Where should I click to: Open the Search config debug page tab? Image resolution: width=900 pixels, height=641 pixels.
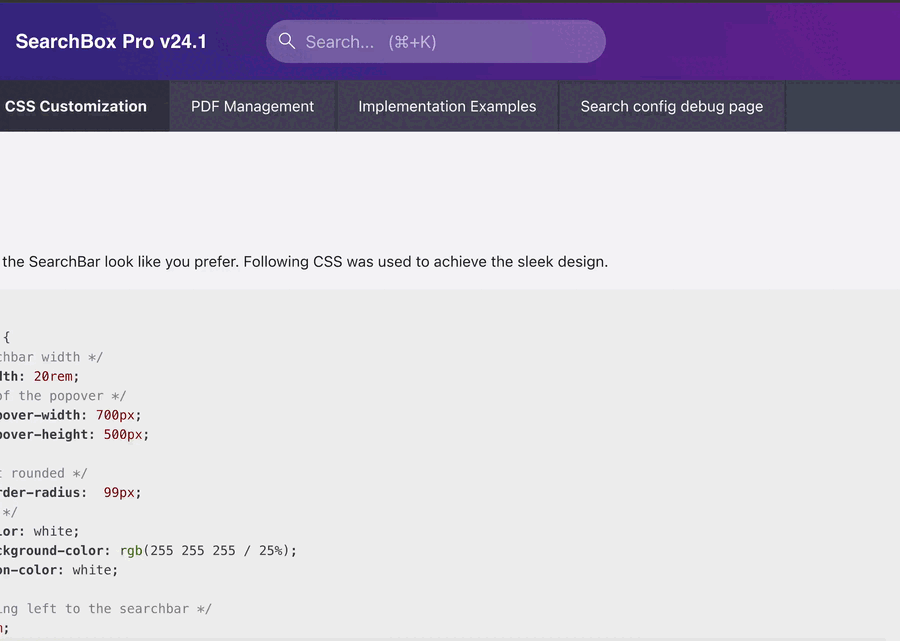click(x=672, y=106)
